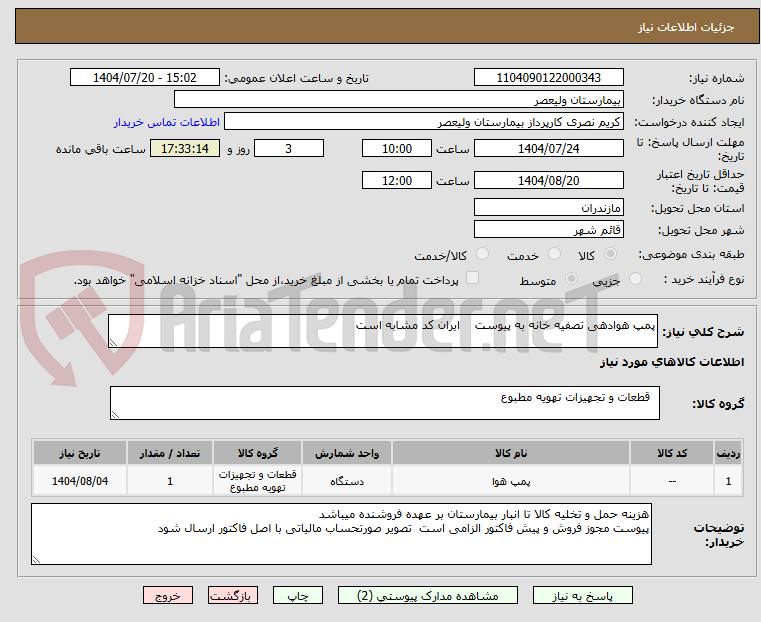761x622 pixels.
Task: Click the buyer name field 'بیمارستان ولیعصر'
Action: (398, 99)
